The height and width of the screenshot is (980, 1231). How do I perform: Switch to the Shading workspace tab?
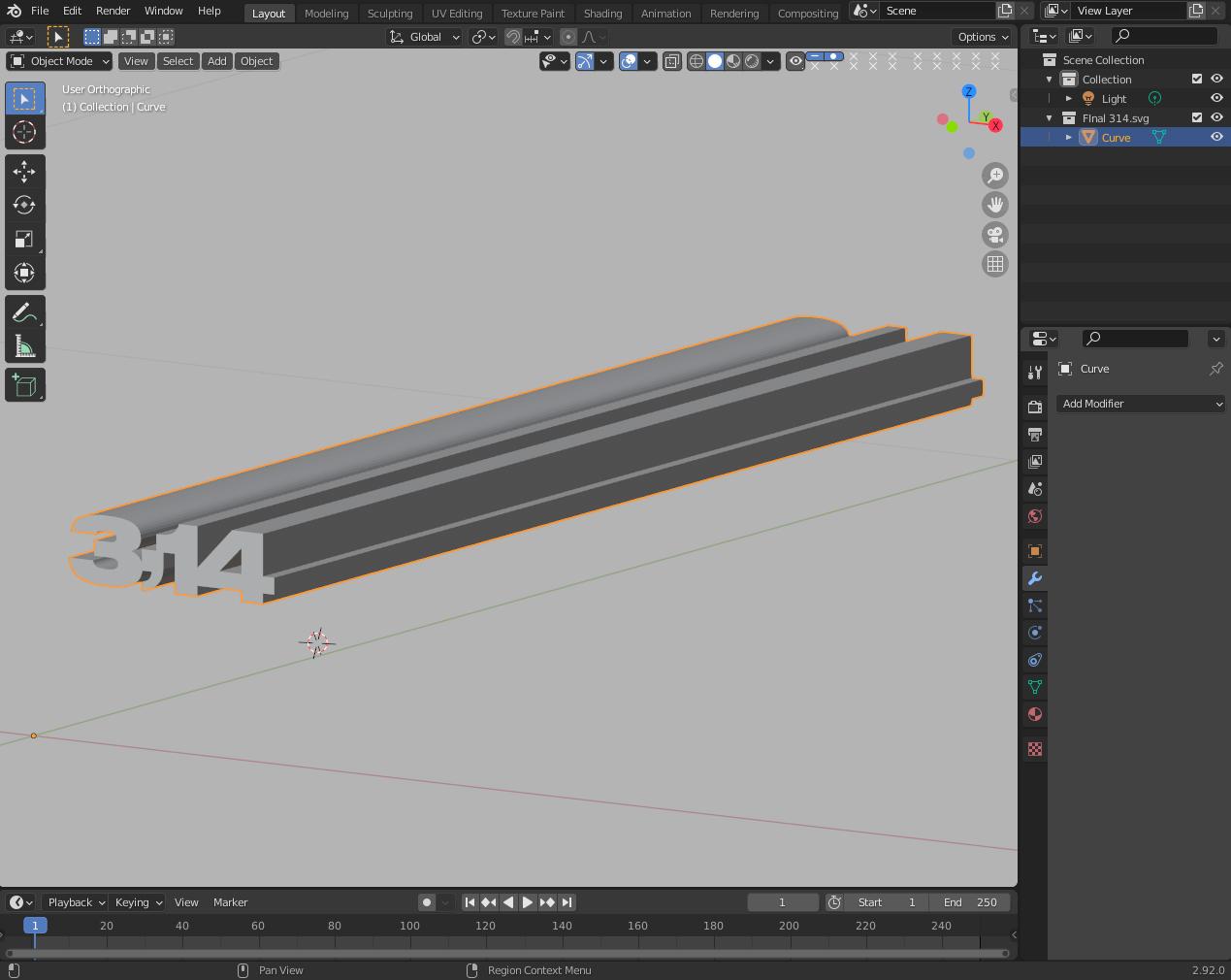(x=602, y=13)
